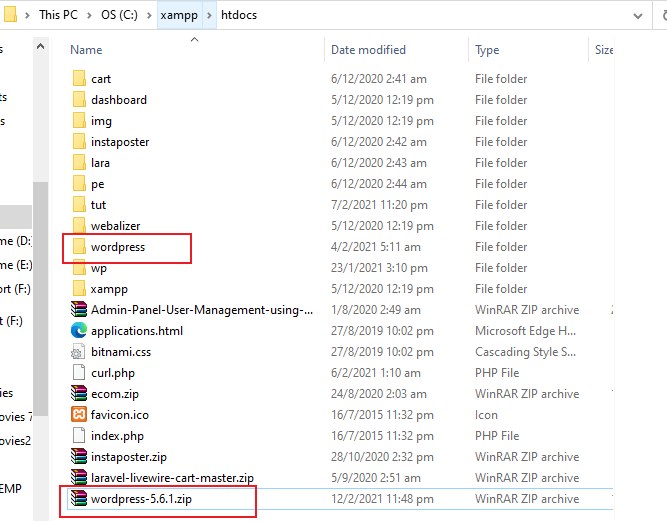Click the navigation pane scroll-up arrow
This screenshot has height=521, width=667.
point(40,46)
